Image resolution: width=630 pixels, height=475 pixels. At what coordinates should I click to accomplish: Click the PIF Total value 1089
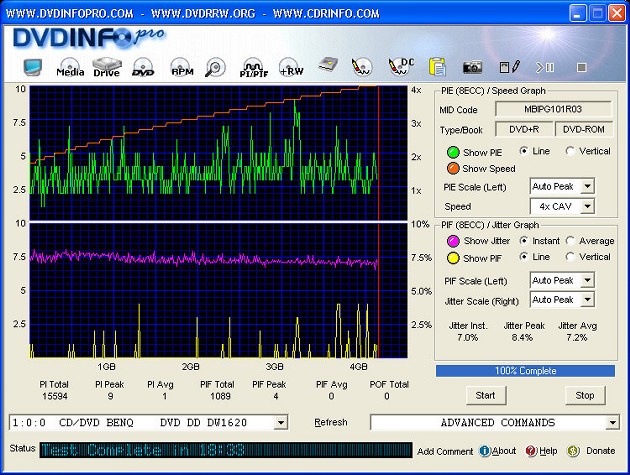click(220, 396)
